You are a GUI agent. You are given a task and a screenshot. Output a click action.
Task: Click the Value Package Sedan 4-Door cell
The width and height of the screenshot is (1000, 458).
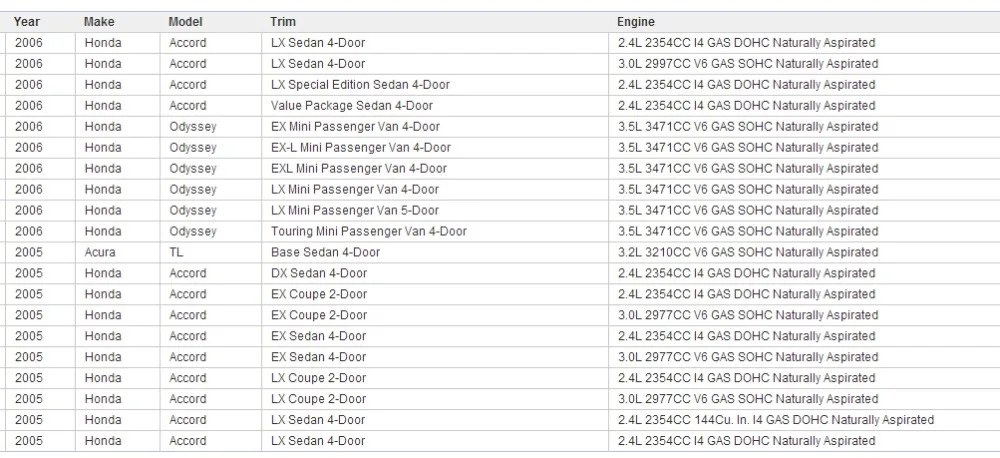[x=351, y=106]
